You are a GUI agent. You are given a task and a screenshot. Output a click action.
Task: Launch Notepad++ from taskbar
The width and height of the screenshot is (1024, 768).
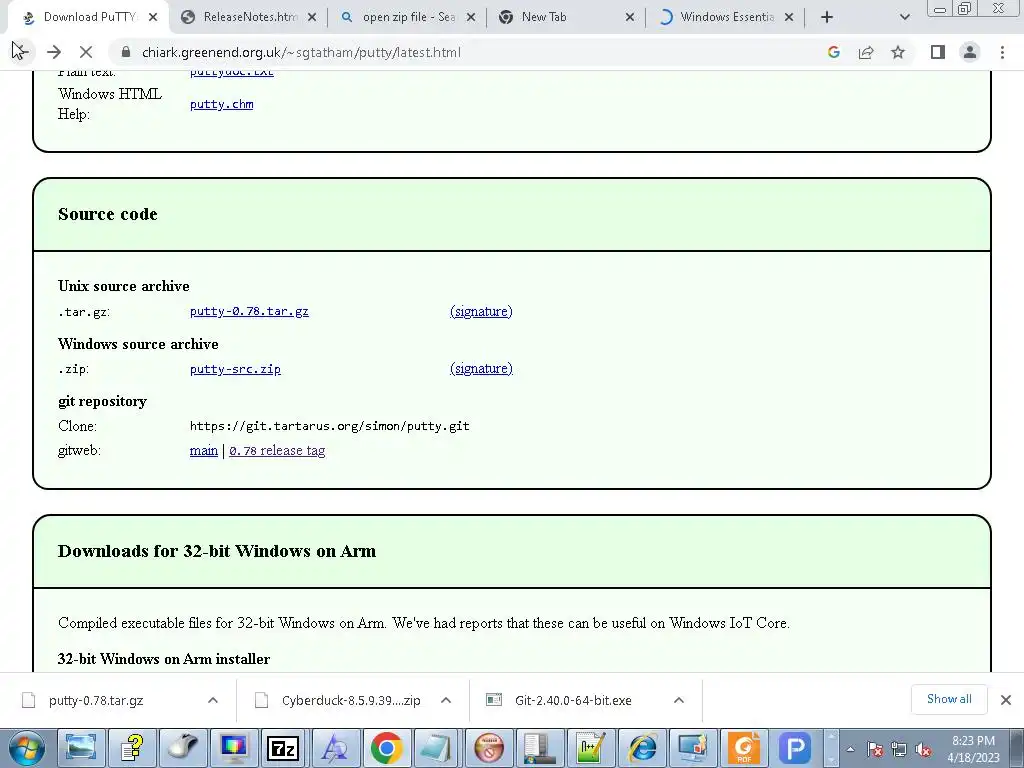[x=590, y=748]
